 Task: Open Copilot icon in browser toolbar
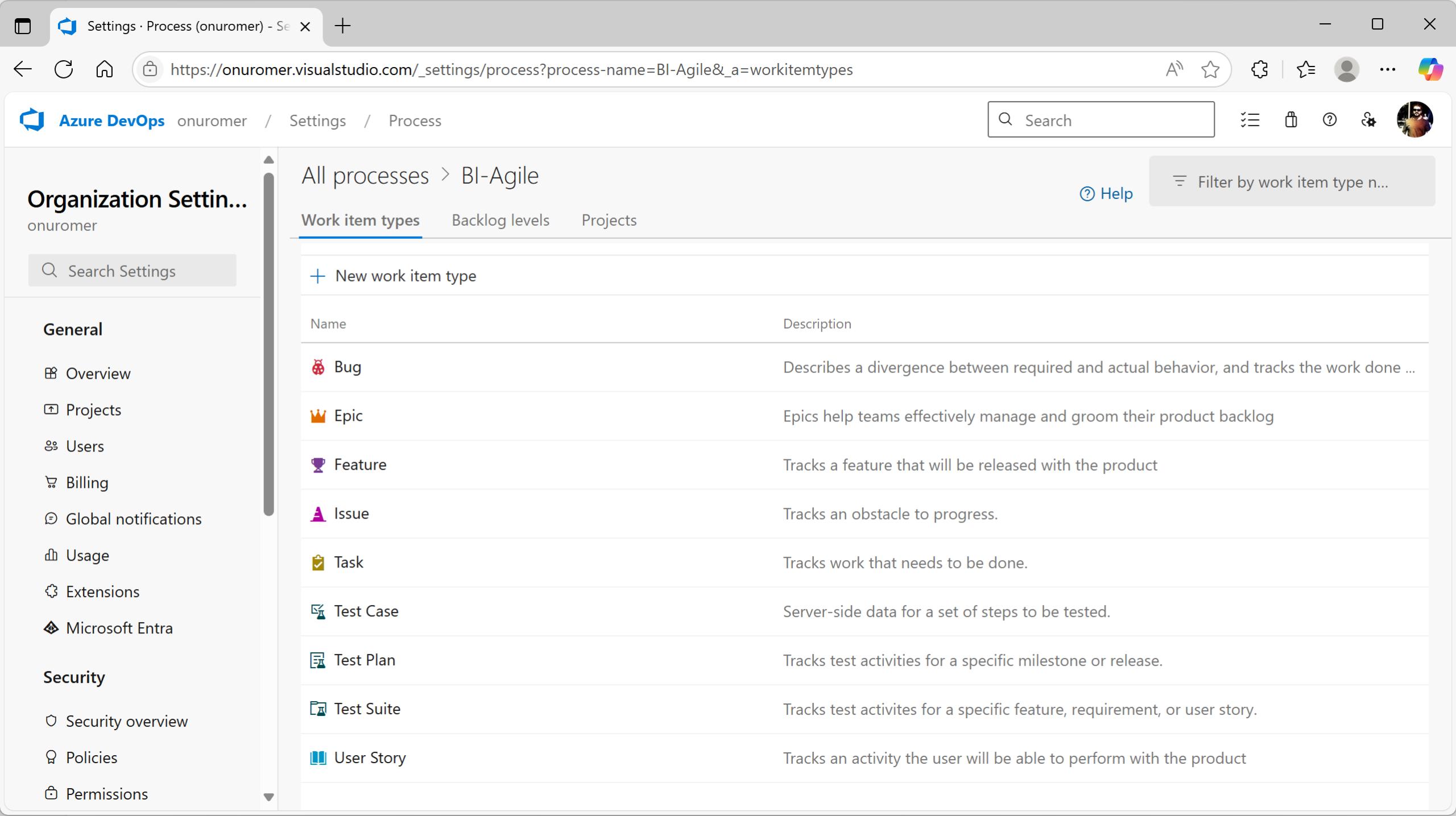(1430, 69)
